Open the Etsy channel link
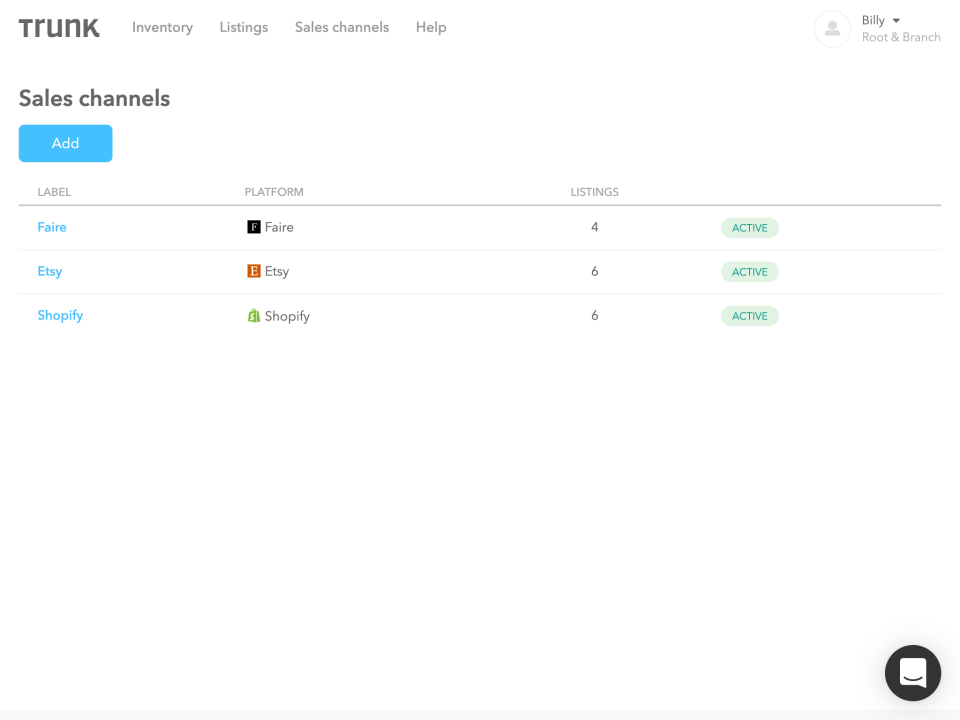The width and height of the screenshot is (960, 720). click(x=50, y=271)
